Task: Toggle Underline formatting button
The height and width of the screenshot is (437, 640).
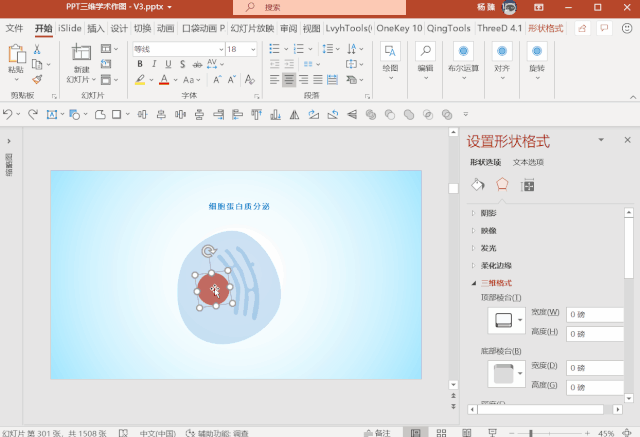Action: coord(168,64)
